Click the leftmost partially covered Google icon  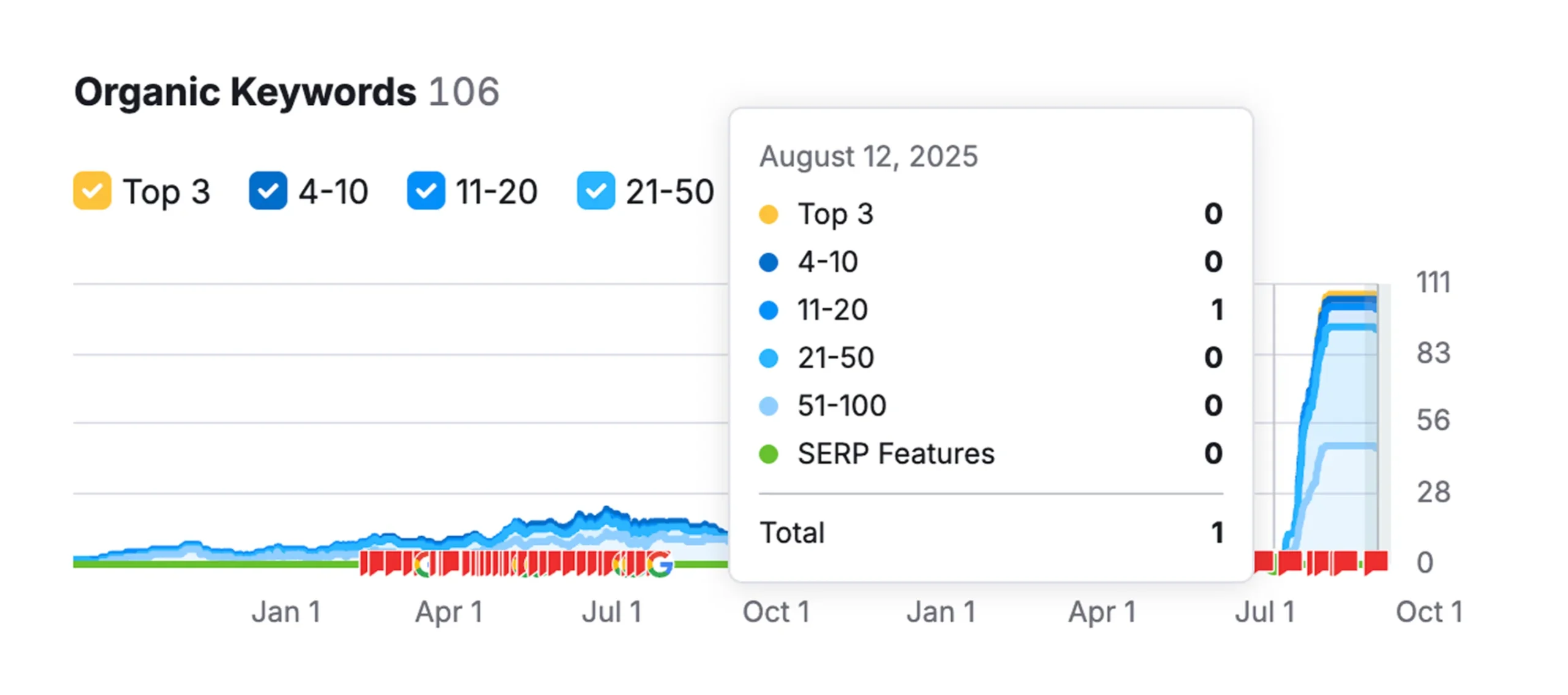pyautogui.click(x=422, y=564)
